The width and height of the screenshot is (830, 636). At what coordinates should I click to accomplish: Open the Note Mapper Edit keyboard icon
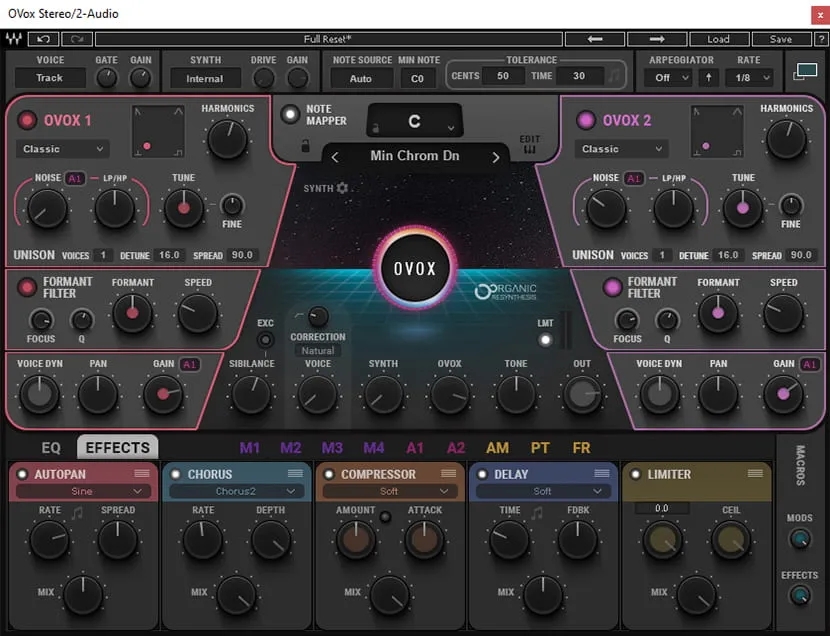[529, 150]
